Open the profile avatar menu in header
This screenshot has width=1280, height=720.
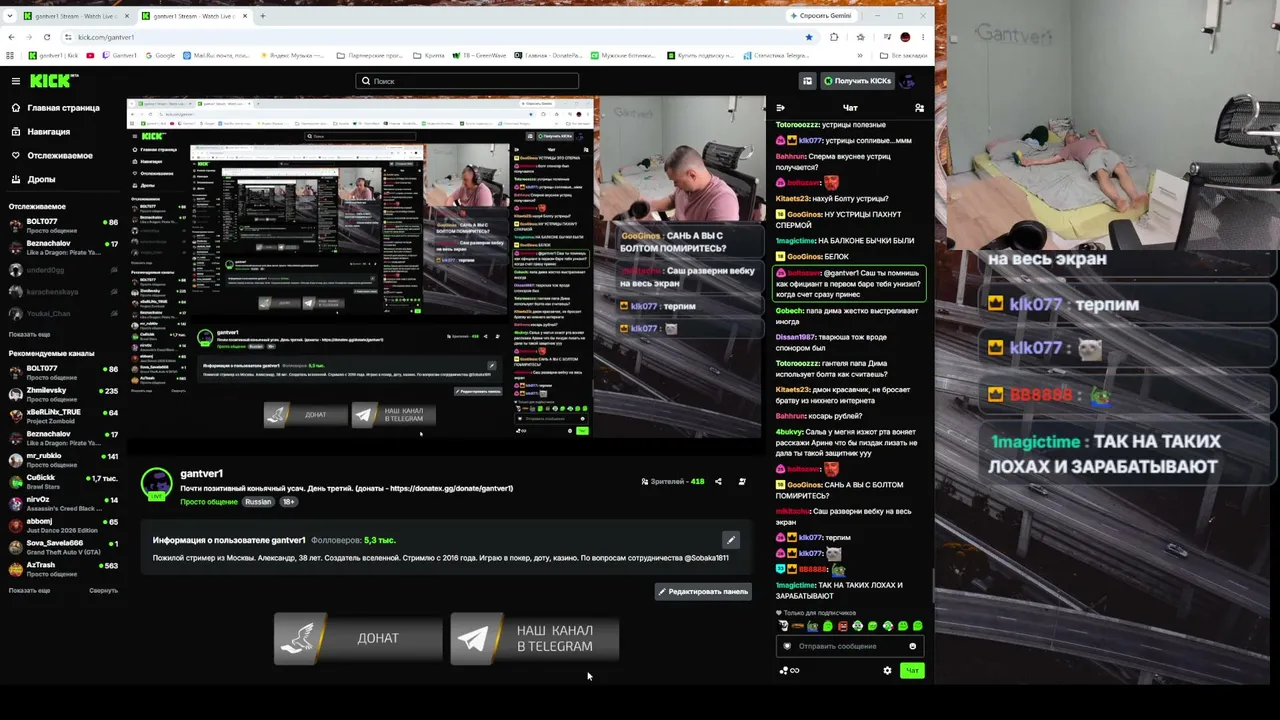[x=909, y=81]
